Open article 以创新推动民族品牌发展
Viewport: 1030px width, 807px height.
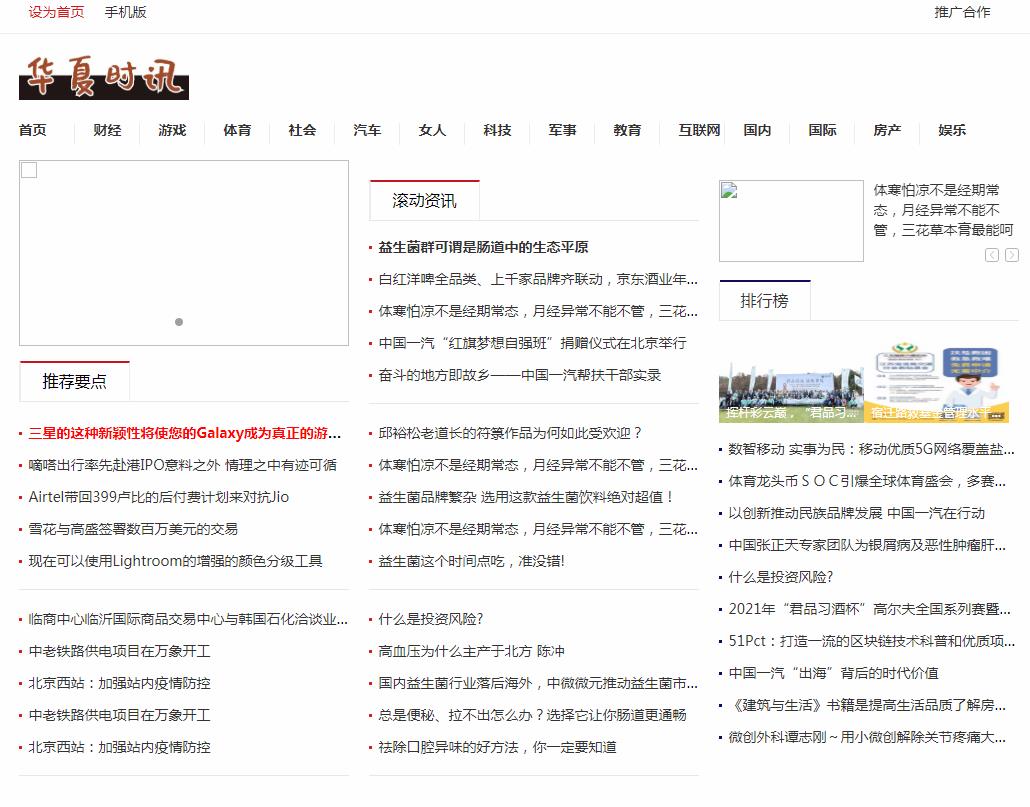pyautogui.click(x=857, y=513)
